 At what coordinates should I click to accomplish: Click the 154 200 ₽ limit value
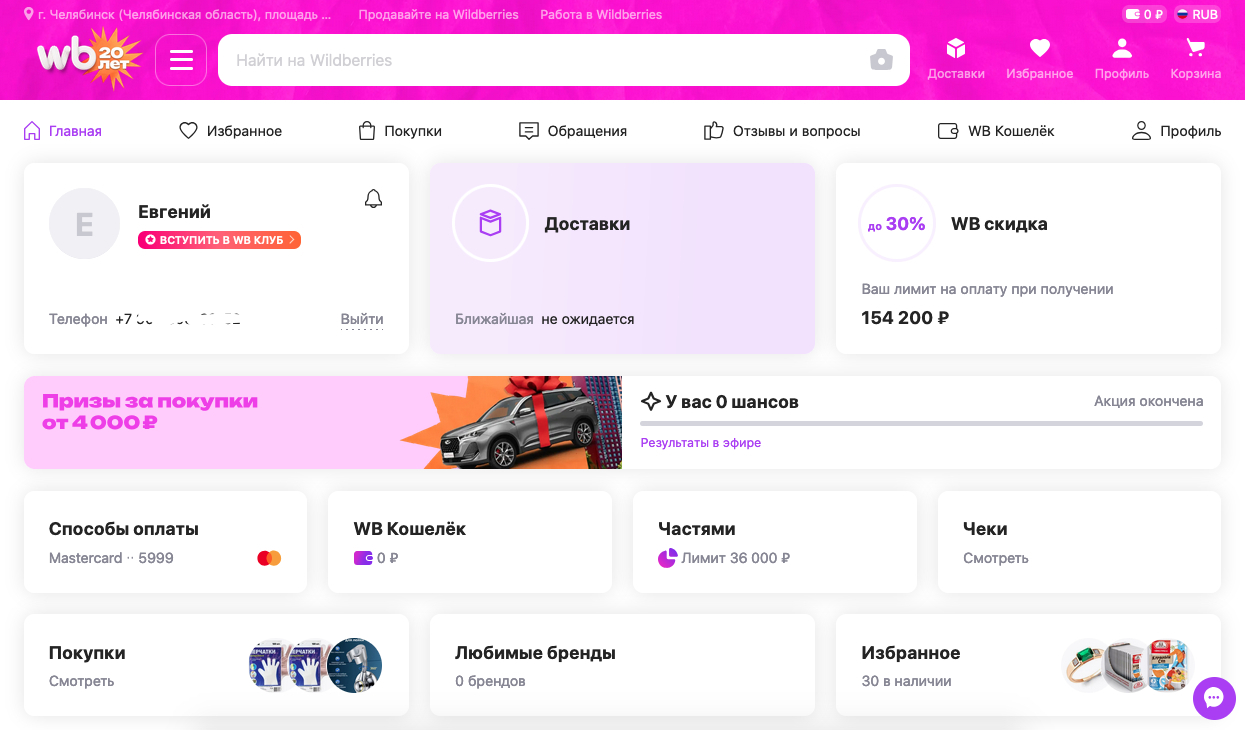pyautogui.click(x=905, y=318)
